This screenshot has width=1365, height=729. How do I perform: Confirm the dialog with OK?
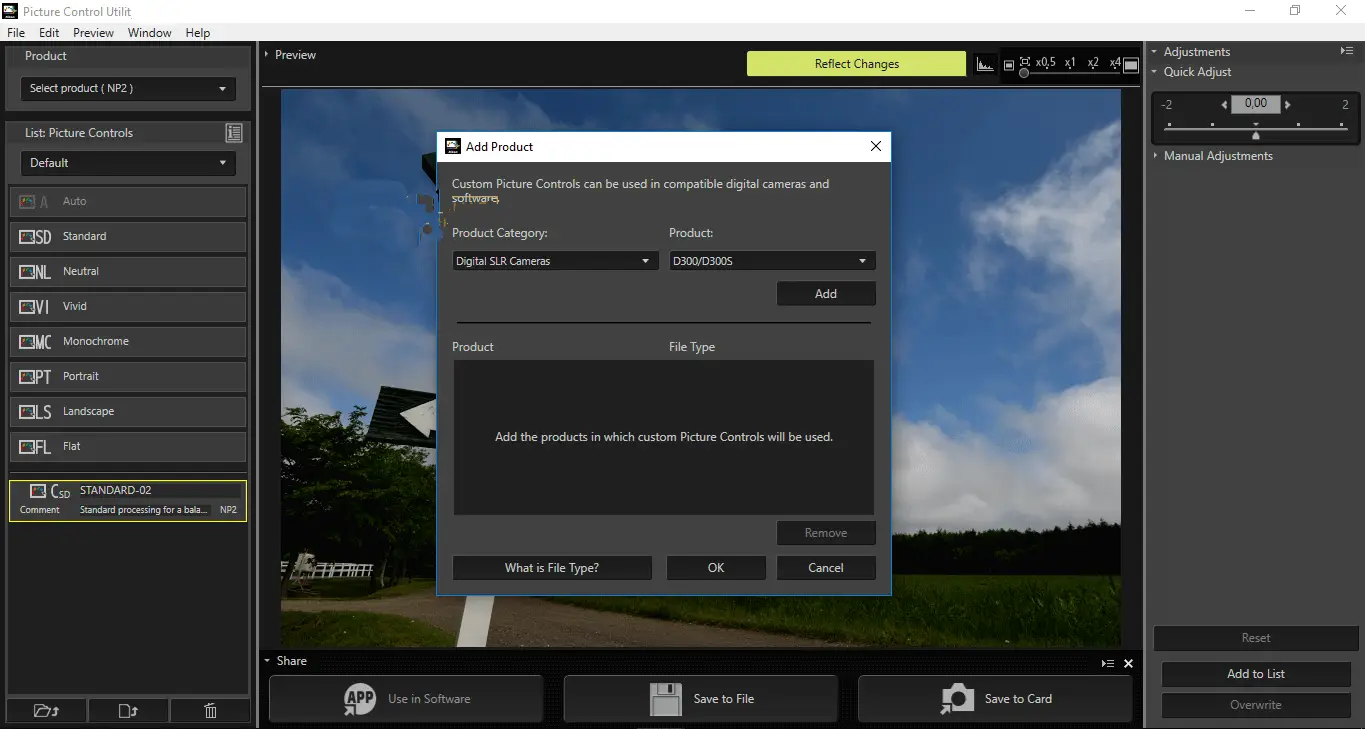point(716,568)
